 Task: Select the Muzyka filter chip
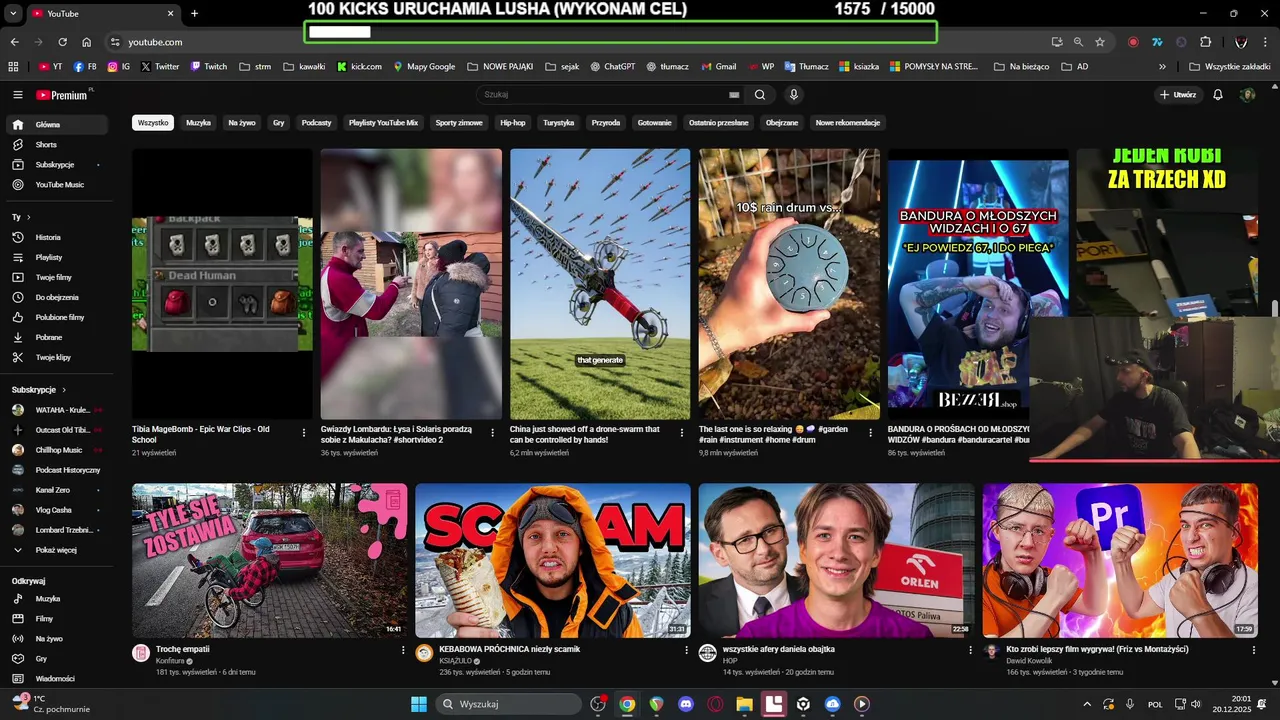[x=199, y=123]
